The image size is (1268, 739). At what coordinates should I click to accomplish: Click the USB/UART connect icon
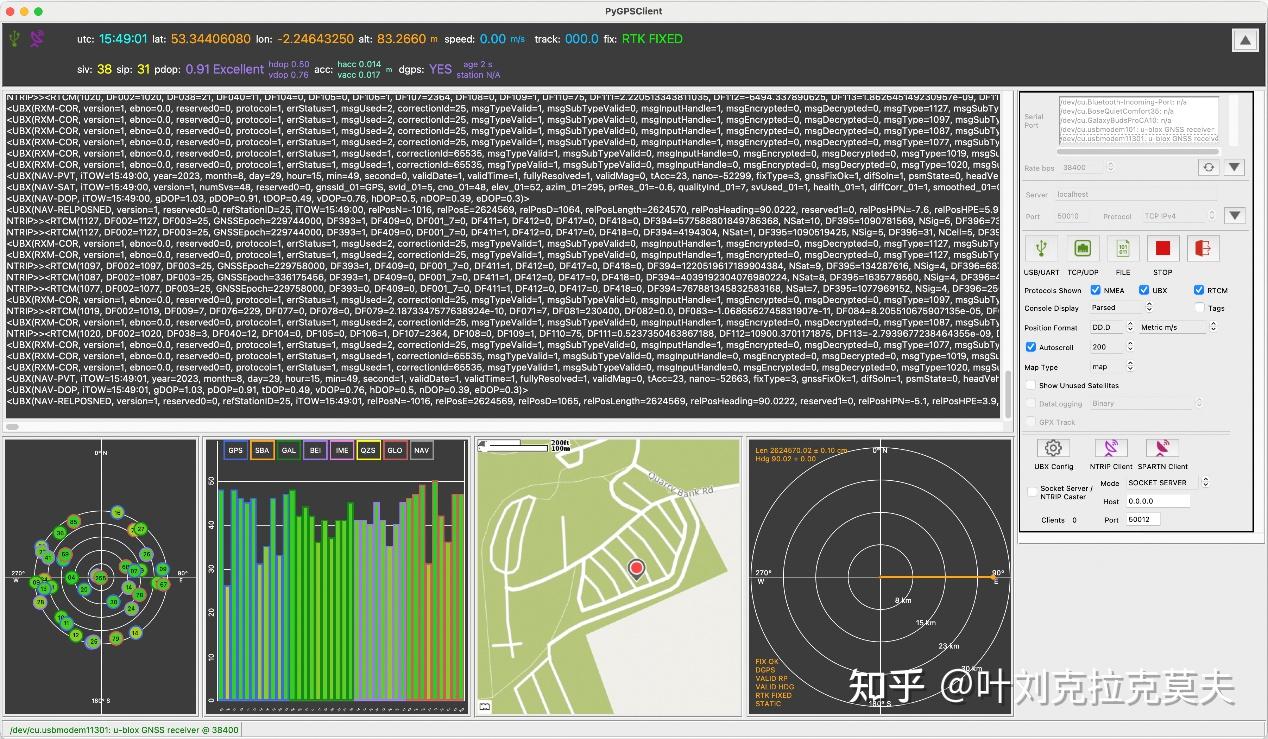[1041, 248]
